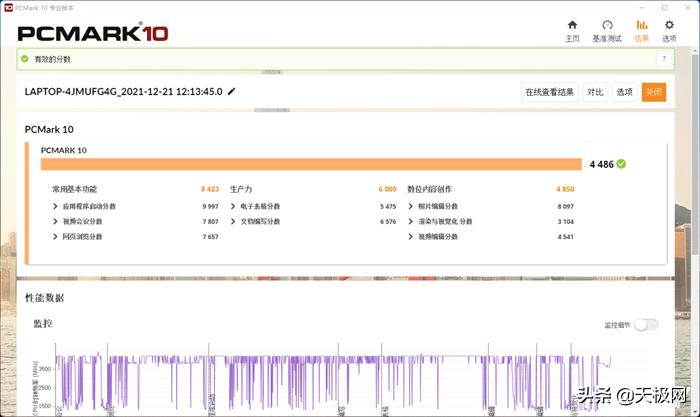Maximize the PCMark 10 window
This screenshot has height=417, width=700.
coord(665,8)
